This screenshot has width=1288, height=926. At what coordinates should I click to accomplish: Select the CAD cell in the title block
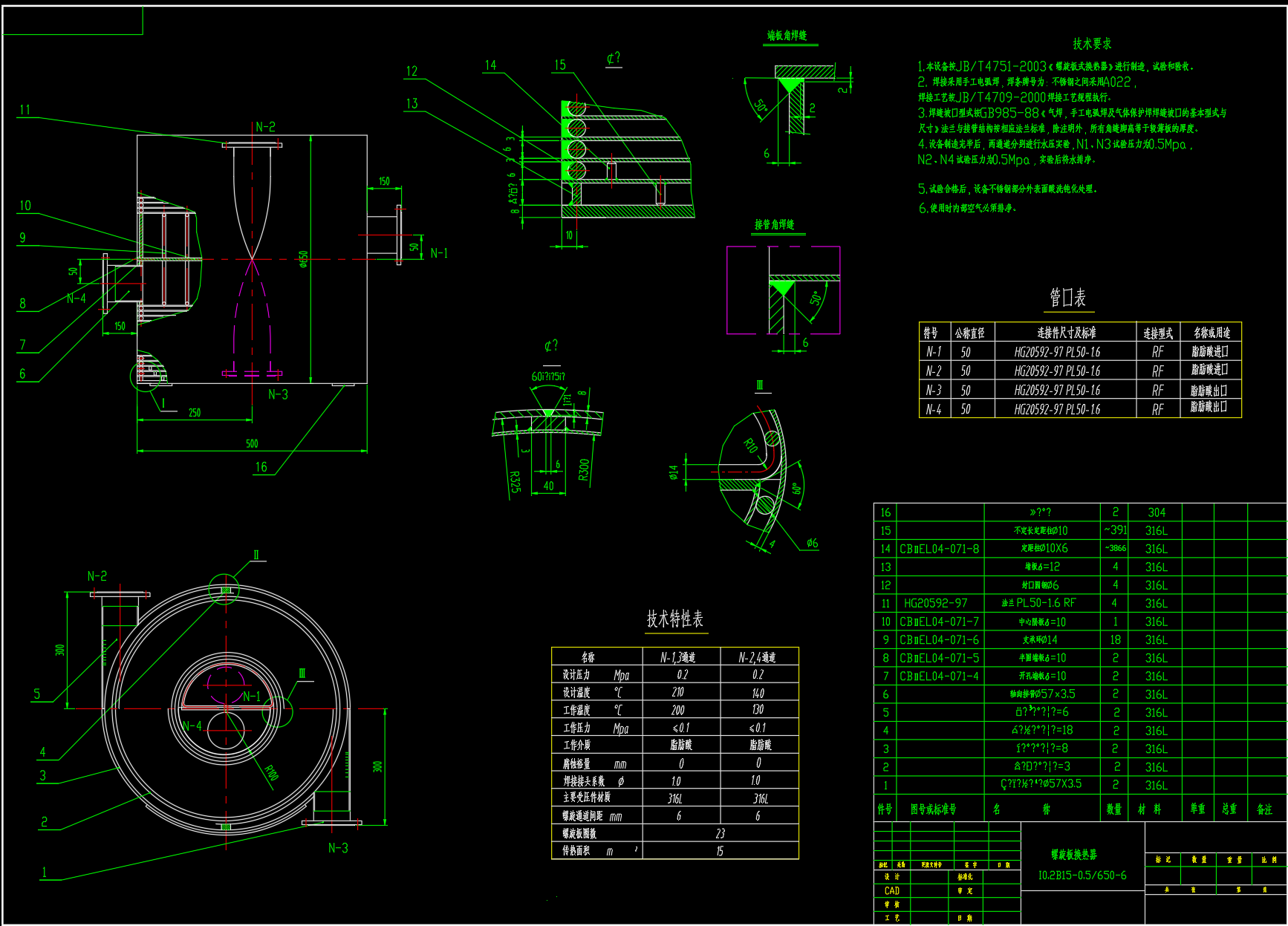[x=891, y=890]
